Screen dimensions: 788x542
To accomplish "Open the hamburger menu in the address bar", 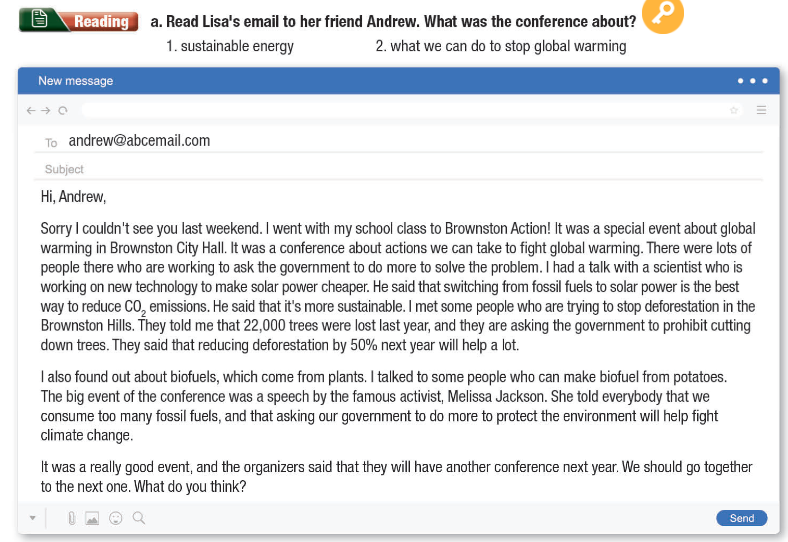I will pyautogui.click(x=761, y=110).
